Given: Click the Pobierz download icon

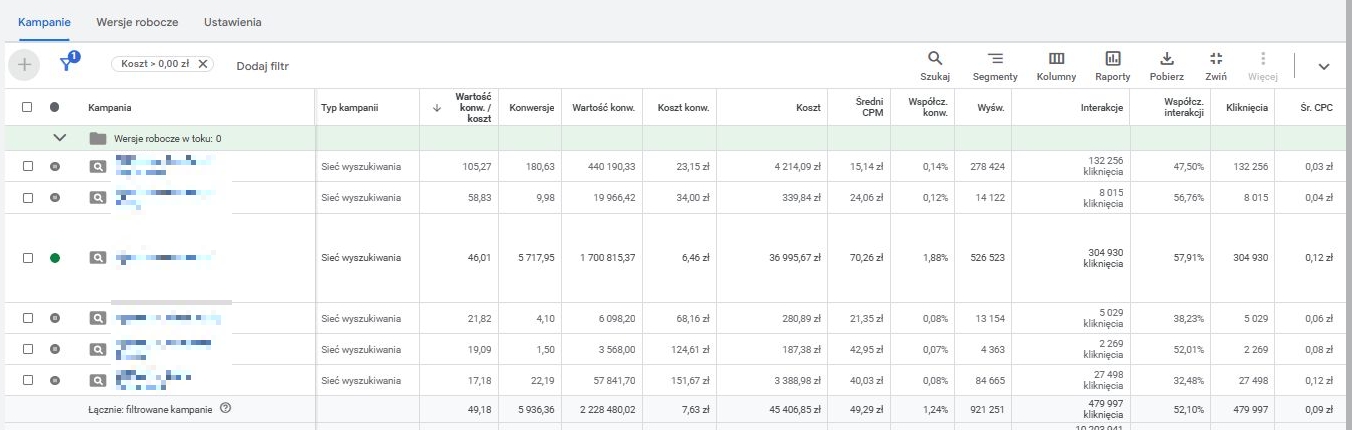Looking at the screenshot, I should (x=1167, y=59).
